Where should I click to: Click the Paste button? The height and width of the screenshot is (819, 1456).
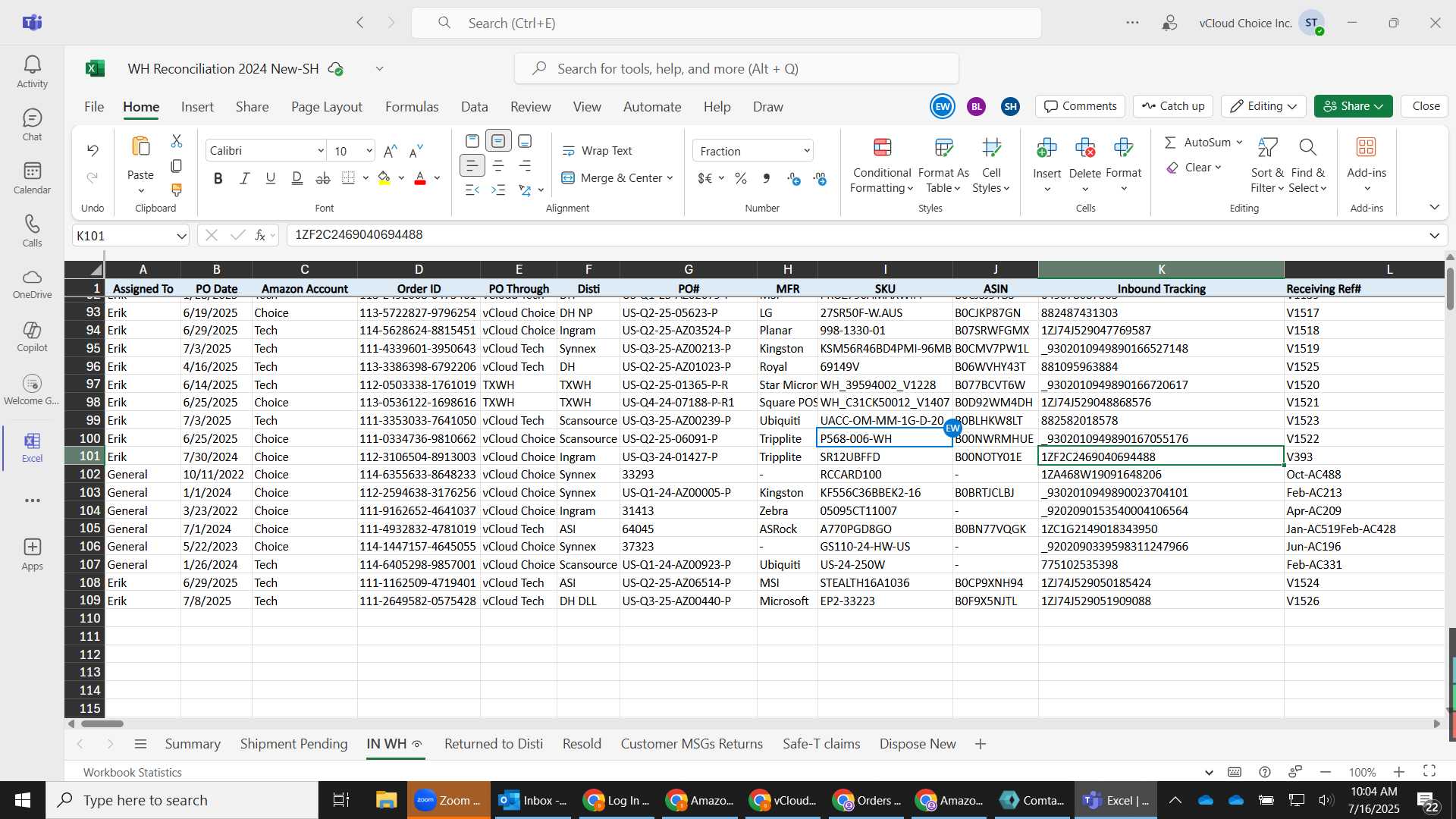tap(140, 156)
